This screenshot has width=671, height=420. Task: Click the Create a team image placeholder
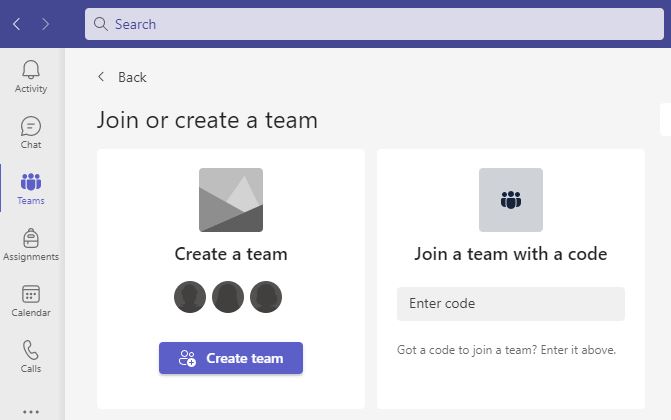pyautogui.click(x=231, y=200)
